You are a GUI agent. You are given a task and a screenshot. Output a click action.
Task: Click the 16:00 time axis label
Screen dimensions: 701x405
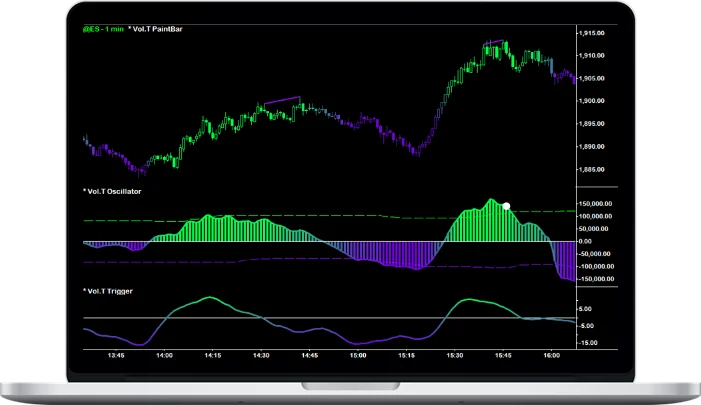coord(551,355)
